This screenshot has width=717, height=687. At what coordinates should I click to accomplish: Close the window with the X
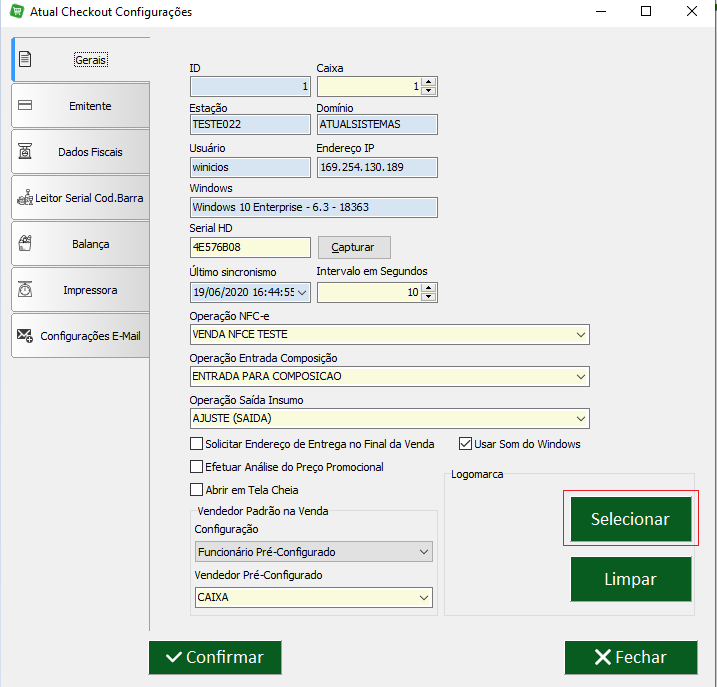coord(692,11)
